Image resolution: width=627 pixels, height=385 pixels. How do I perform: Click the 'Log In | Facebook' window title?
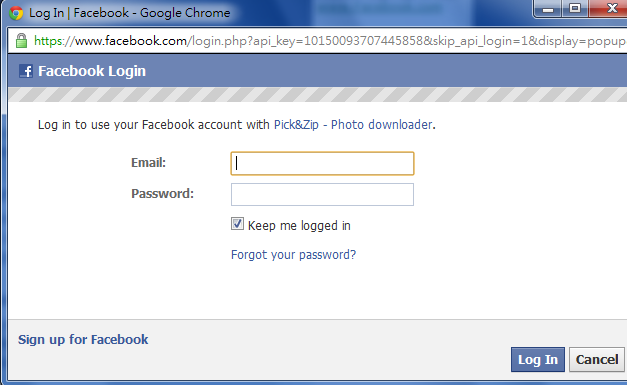coord(79,13)
